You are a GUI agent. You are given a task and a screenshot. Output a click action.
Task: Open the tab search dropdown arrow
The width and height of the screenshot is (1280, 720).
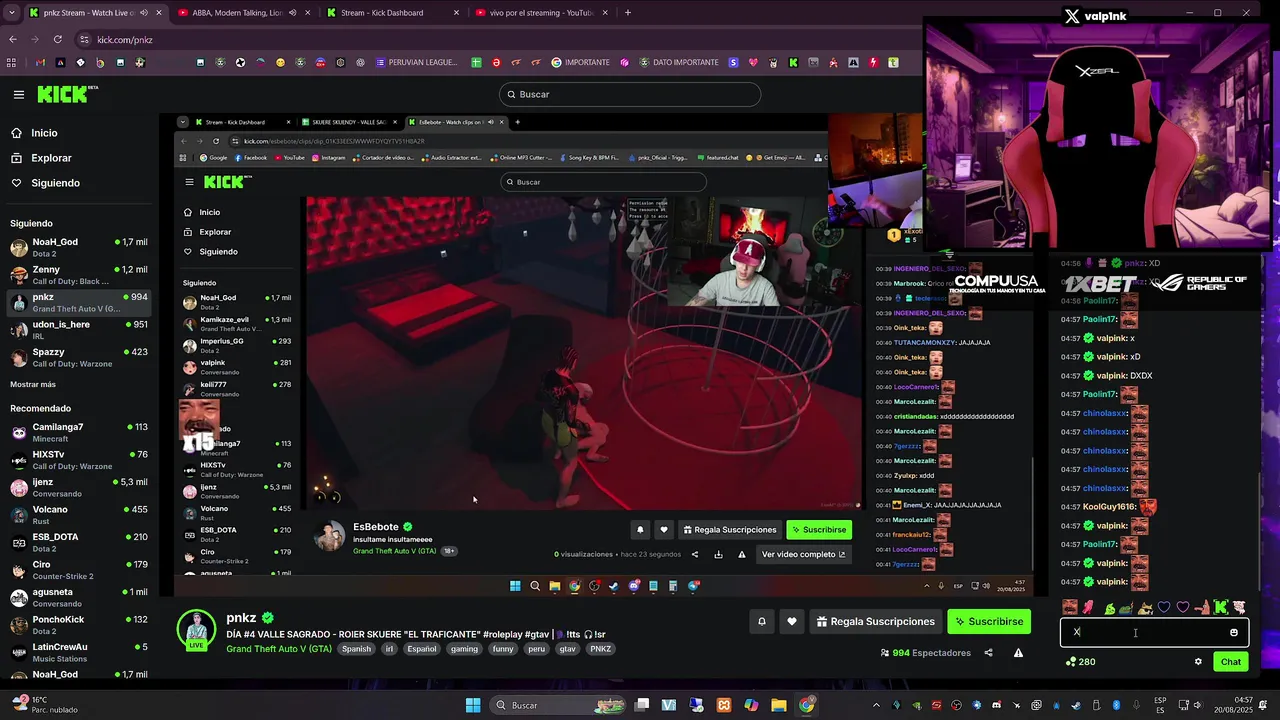click(x=10, y=13)
